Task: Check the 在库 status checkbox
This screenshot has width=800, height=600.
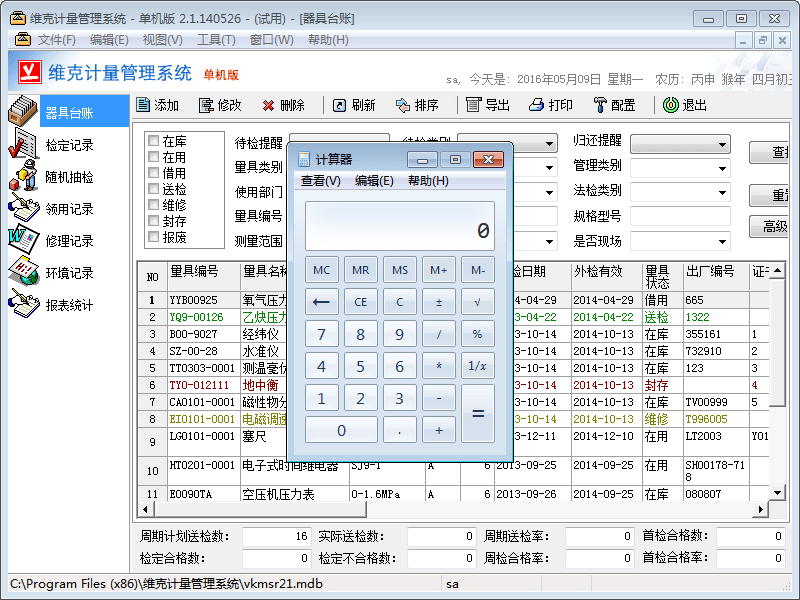Action: click(154, 141)
